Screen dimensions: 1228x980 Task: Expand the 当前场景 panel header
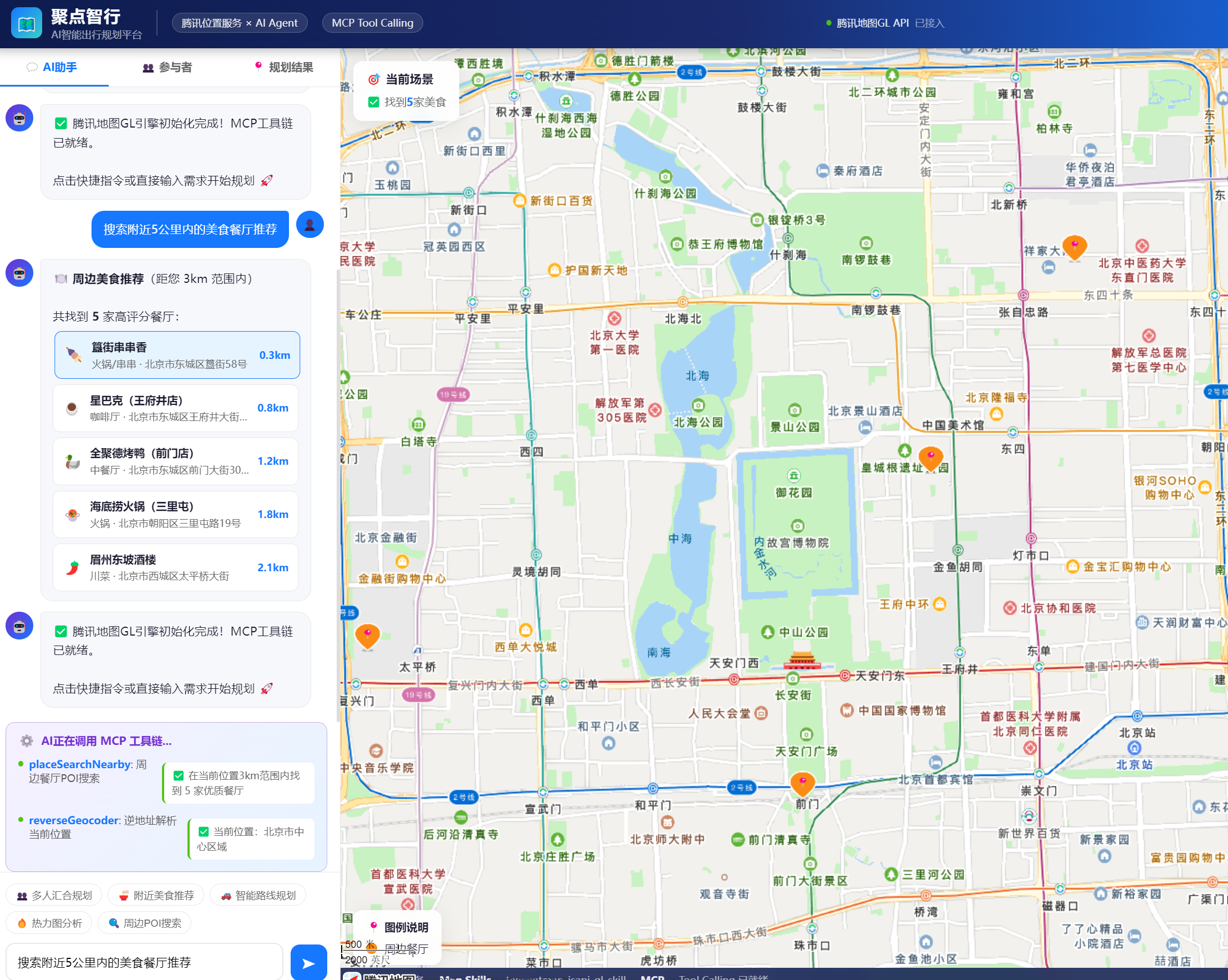(408, 79)
